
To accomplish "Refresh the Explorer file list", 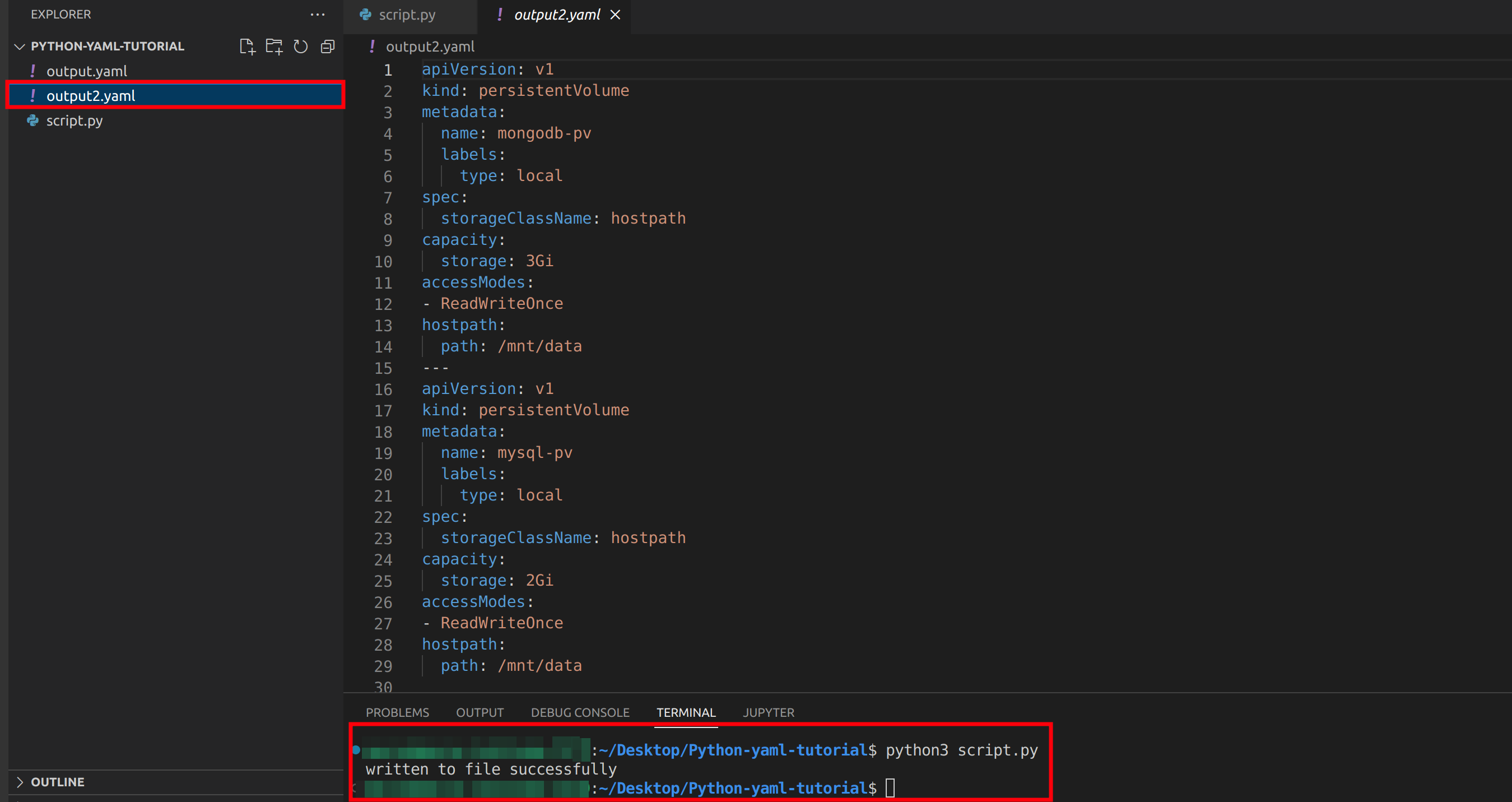I will (300, 47).
